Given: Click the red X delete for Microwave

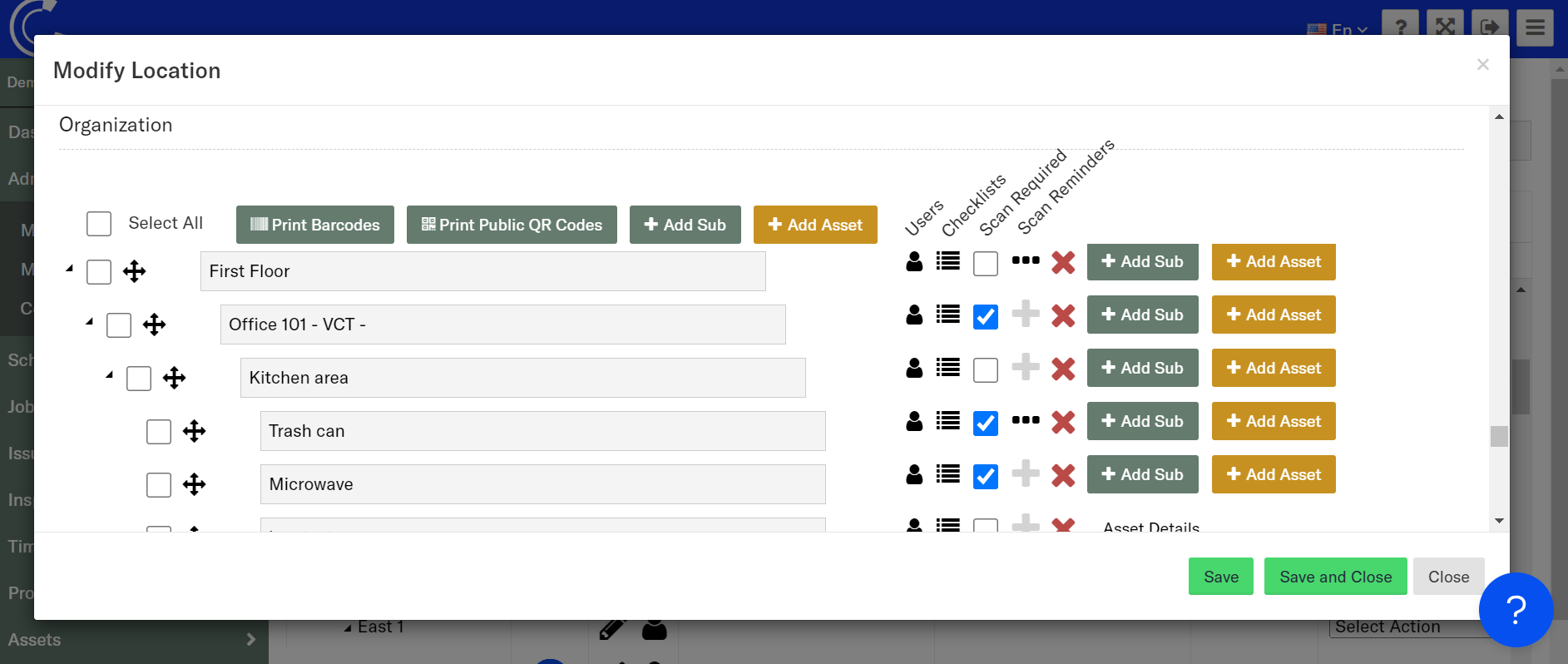Looking at the screenshot, I should coord(1062,475).
